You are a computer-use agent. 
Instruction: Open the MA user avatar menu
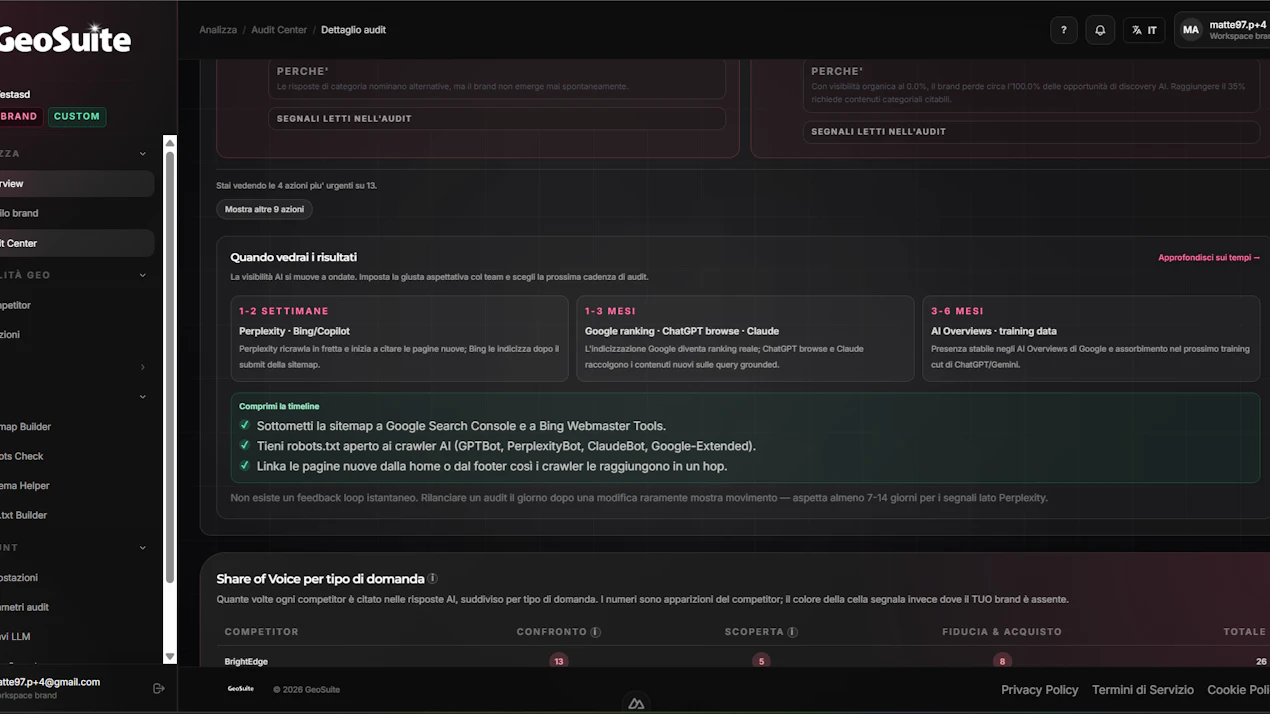(1191, 30)
